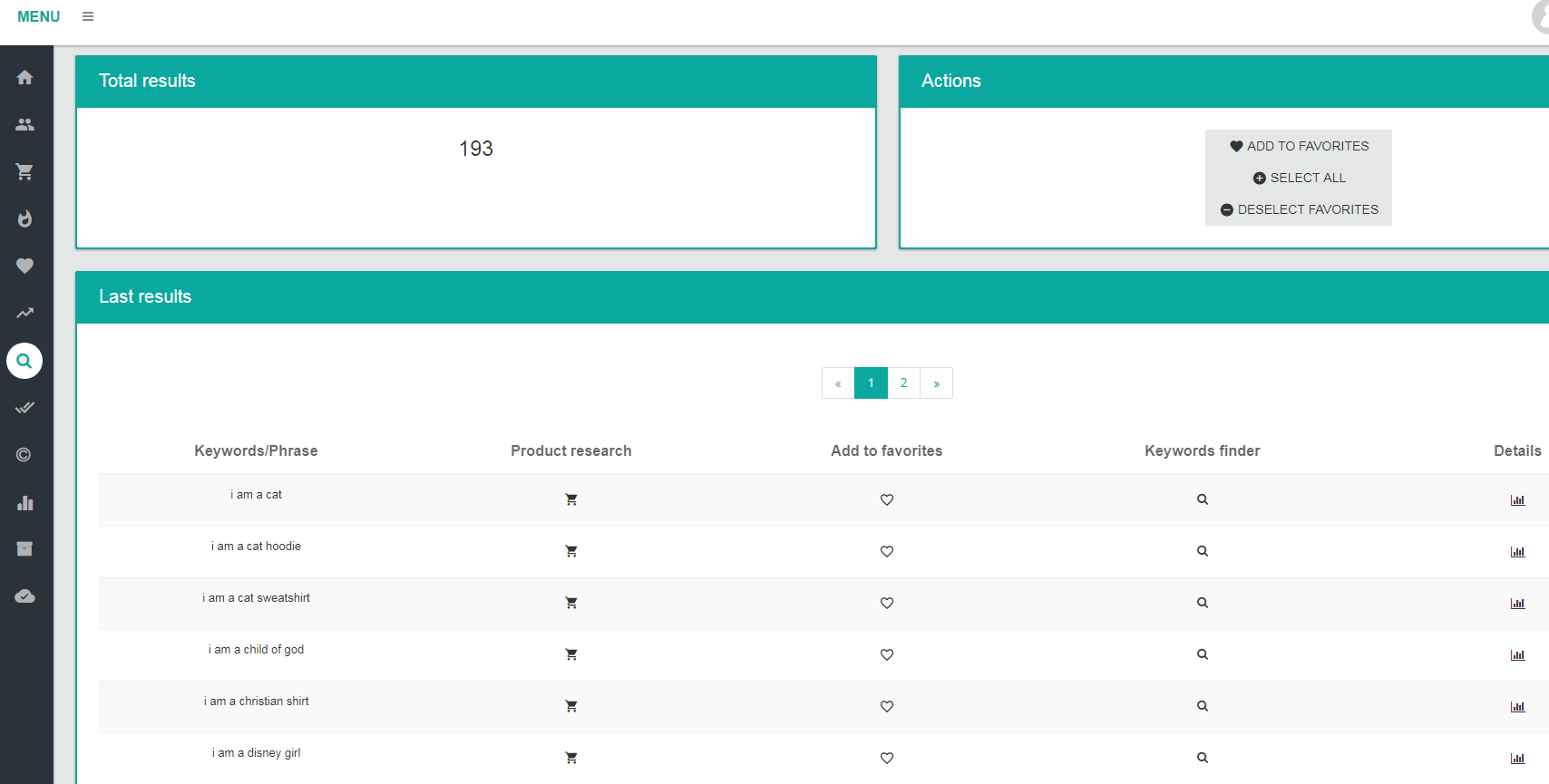
Task: Open the search magnifier sidebar icon
Action: pos(24,361)
